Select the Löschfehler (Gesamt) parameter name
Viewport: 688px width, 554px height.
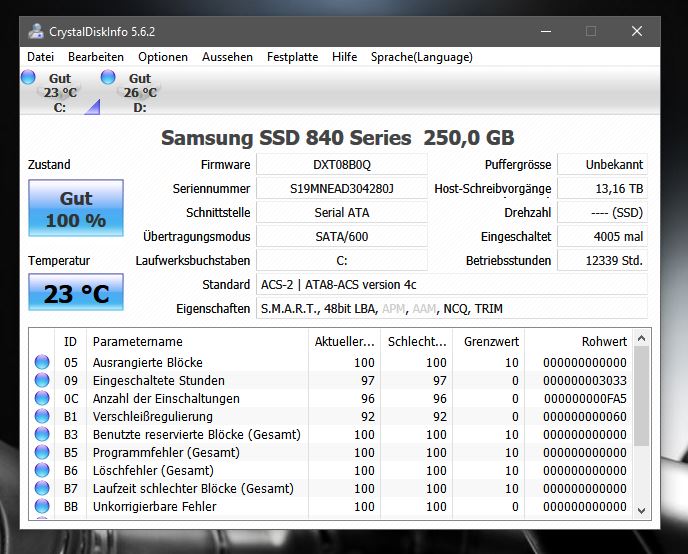pyautogui.click(x=153, y=470)
